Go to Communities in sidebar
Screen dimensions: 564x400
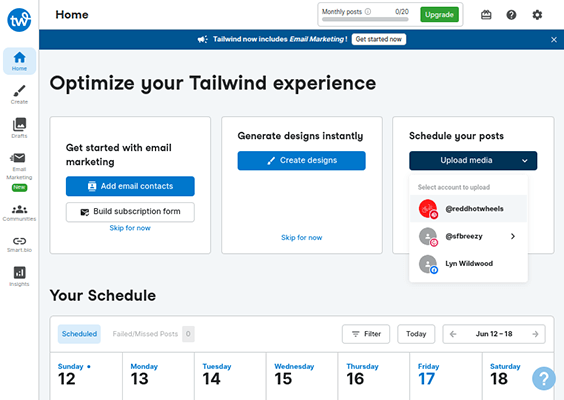pos(19,213)
